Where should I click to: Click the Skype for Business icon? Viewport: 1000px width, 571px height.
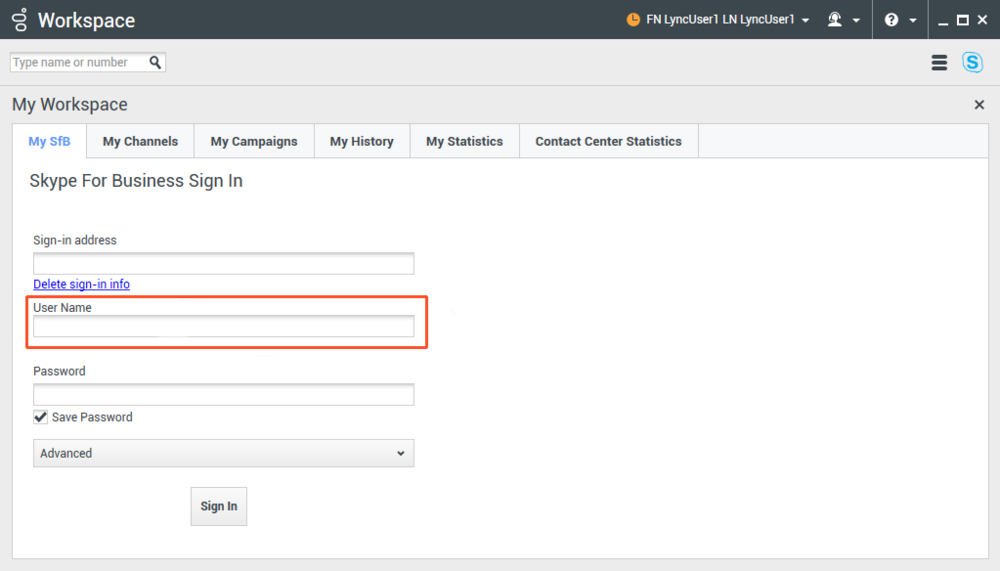972,63
